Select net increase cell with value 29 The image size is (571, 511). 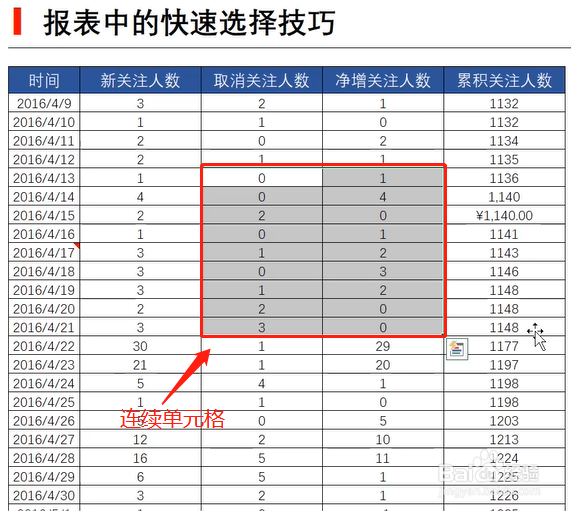coord(383,346)
